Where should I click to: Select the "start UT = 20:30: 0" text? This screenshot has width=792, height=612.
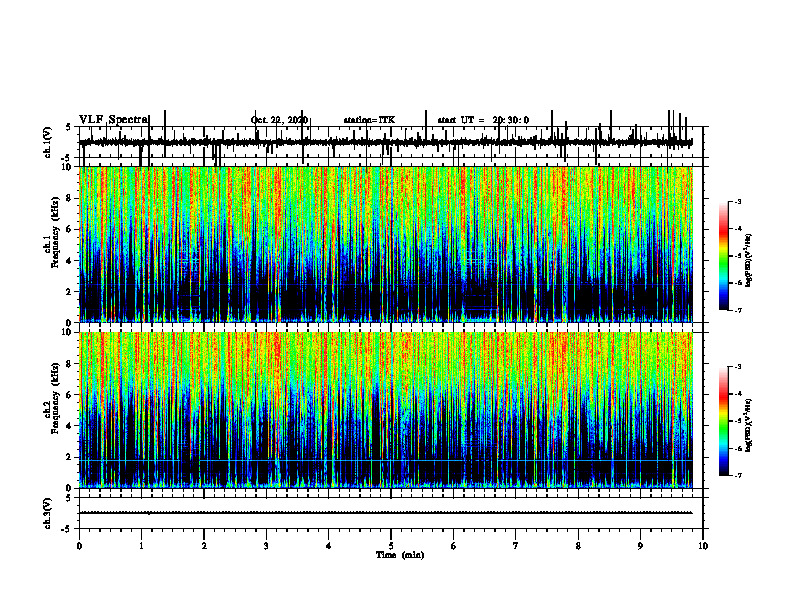(483, 120)
